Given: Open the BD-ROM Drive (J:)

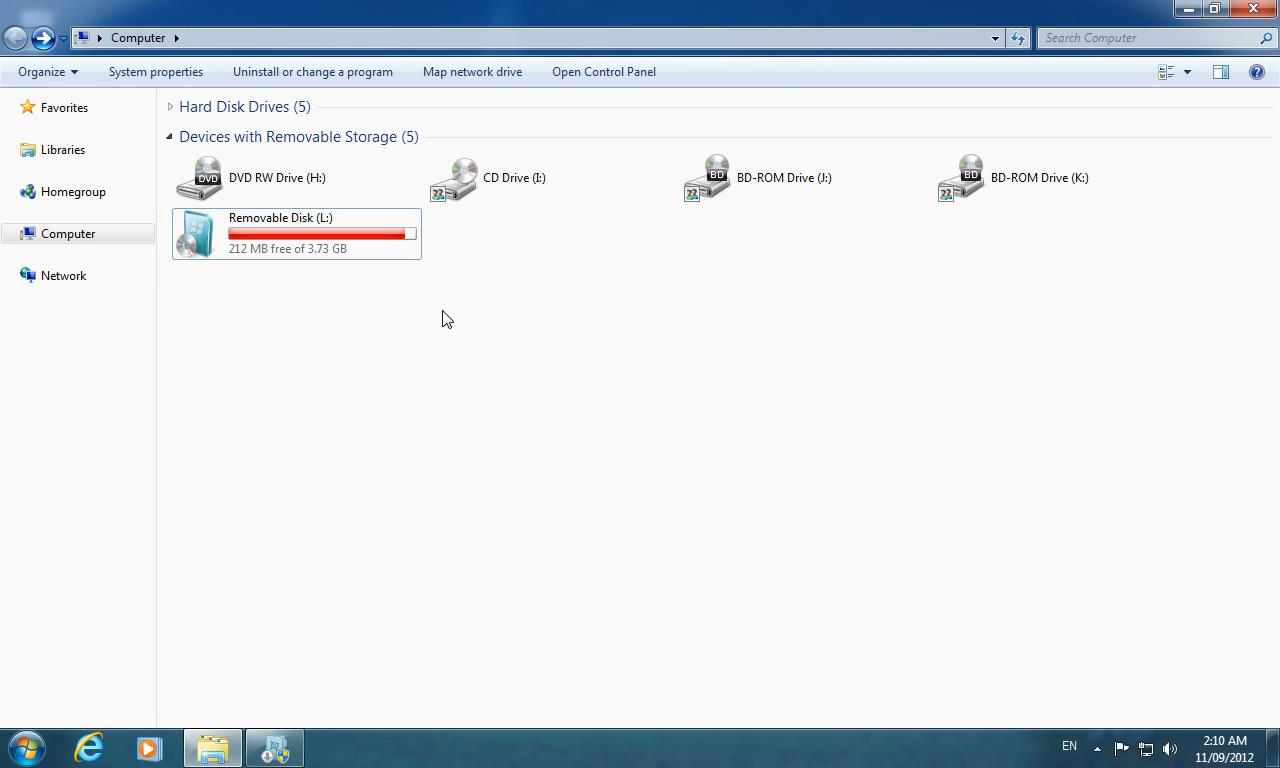Looking at the screenshot, I should [784, 177].
